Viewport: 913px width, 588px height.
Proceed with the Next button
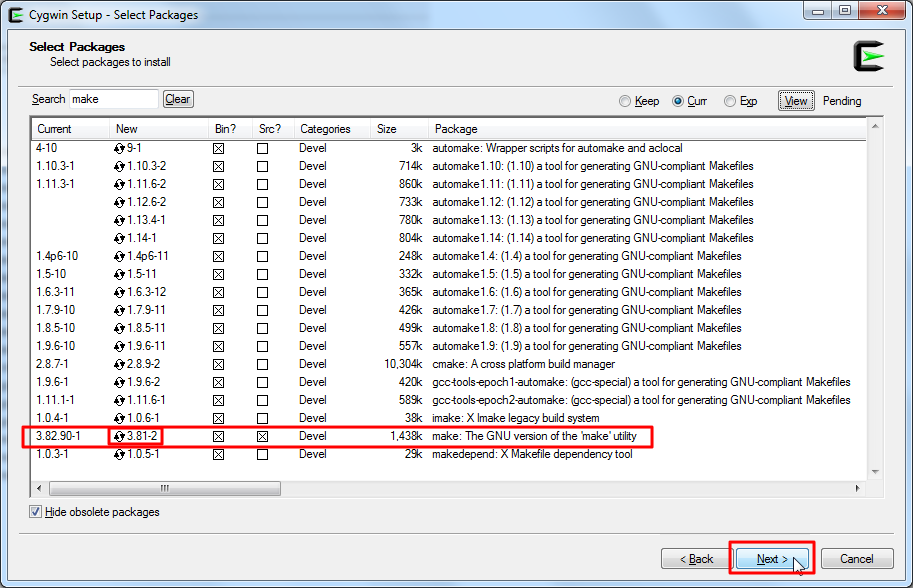click(x=772, y=559)
